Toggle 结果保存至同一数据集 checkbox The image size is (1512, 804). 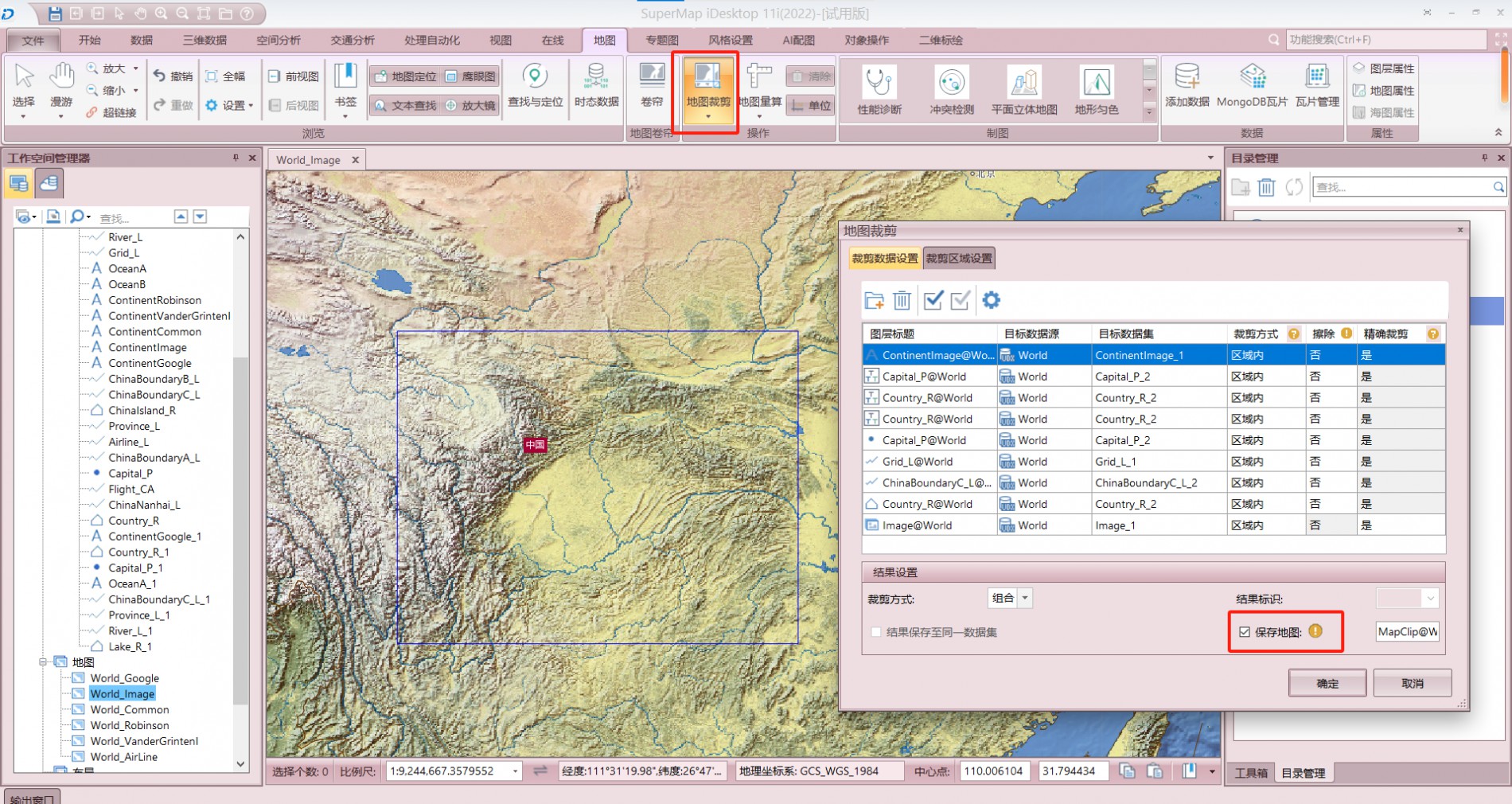pyautogui.click(x=876, y=632)
